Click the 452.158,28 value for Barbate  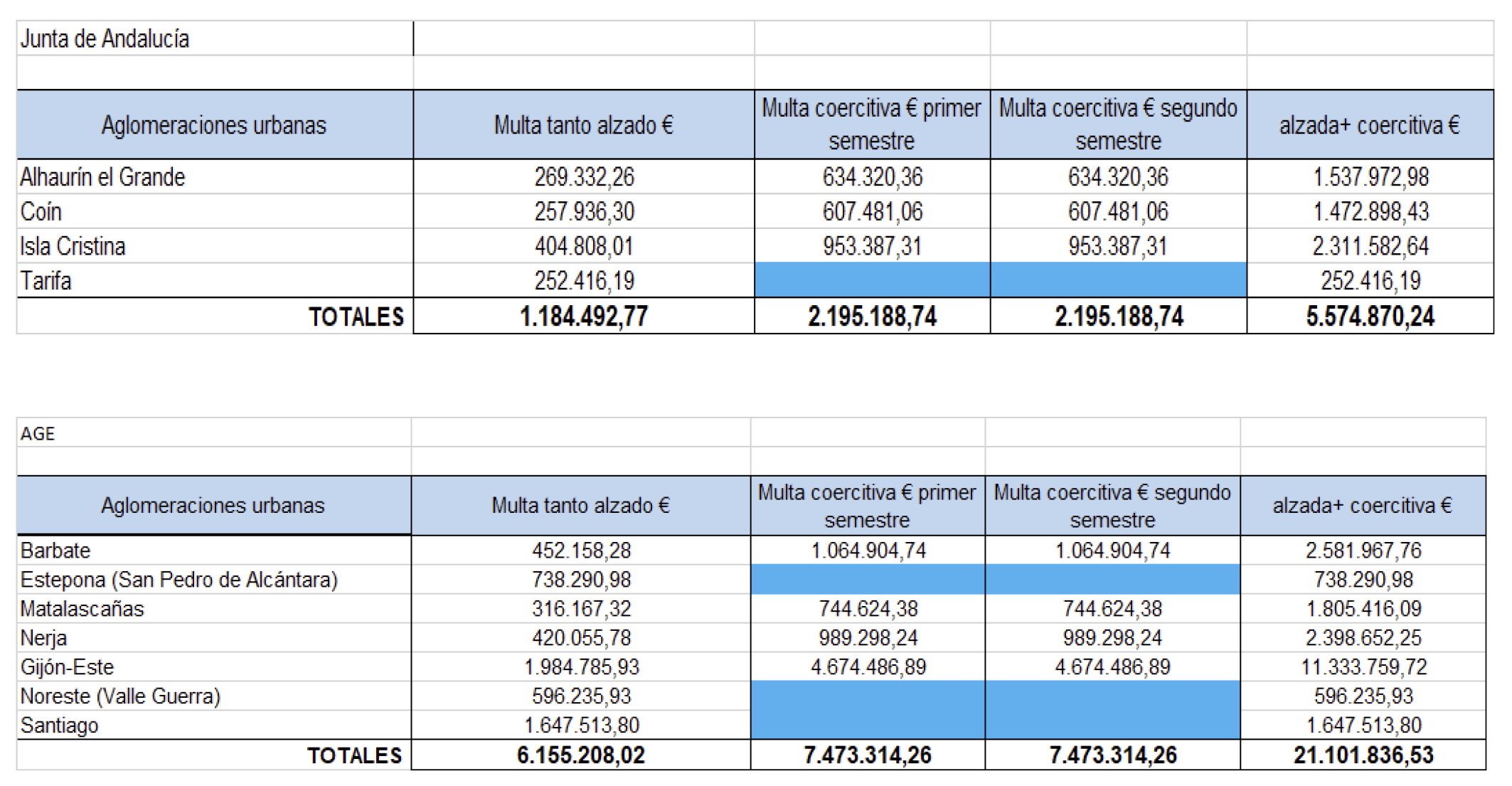(x=581, y=551)
